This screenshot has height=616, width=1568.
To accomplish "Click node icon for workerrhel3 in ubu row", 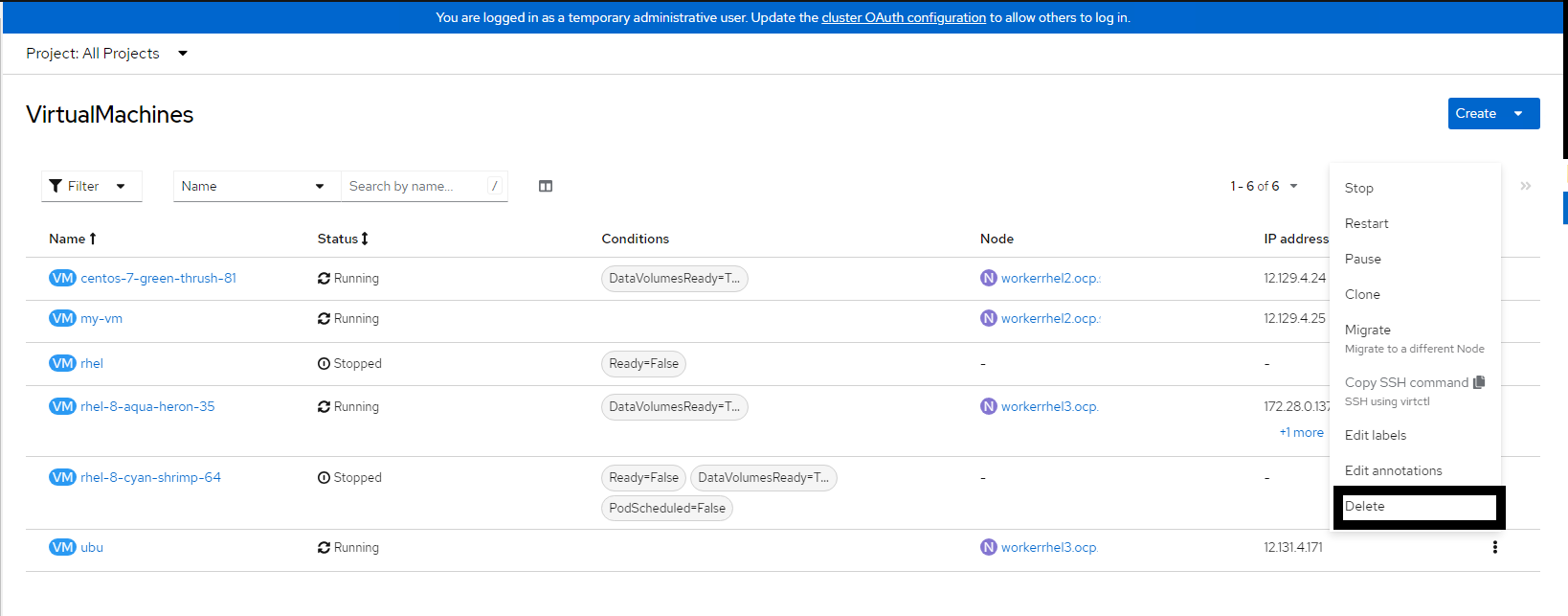I will click(988, 547).
